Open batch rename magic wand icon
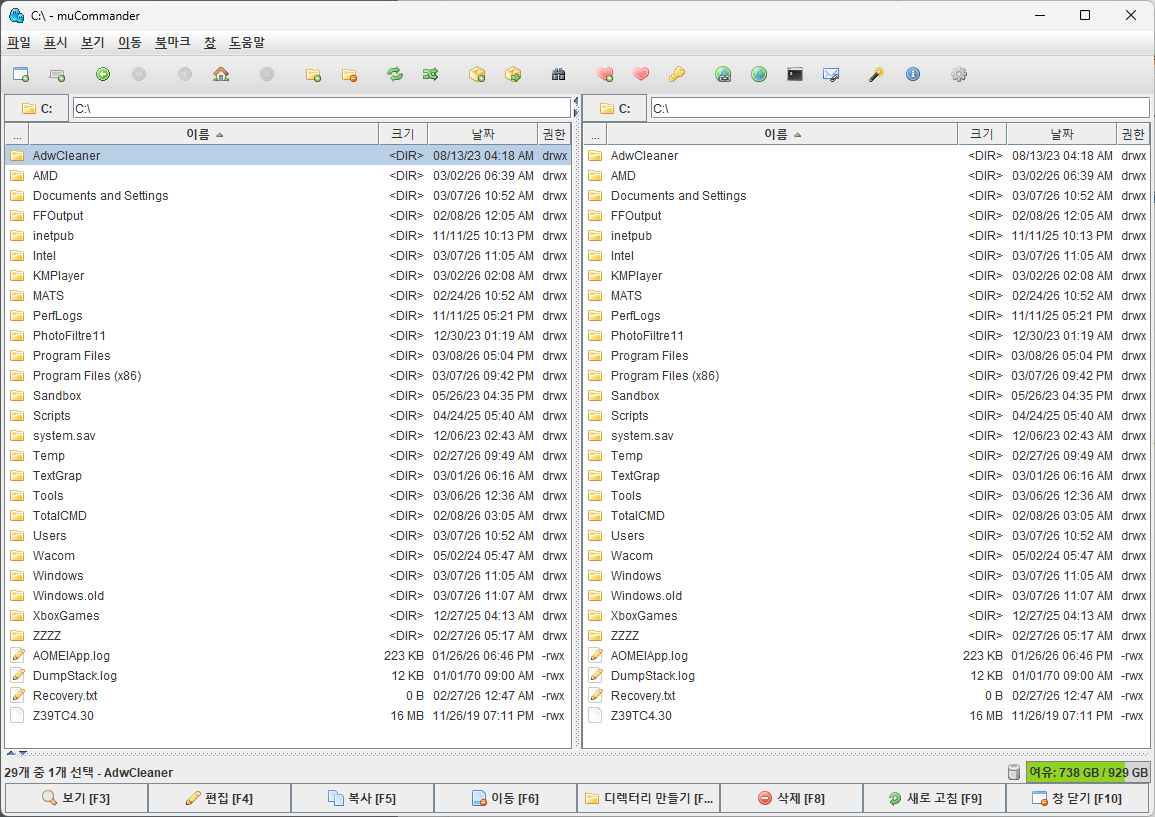 [877, 74]
